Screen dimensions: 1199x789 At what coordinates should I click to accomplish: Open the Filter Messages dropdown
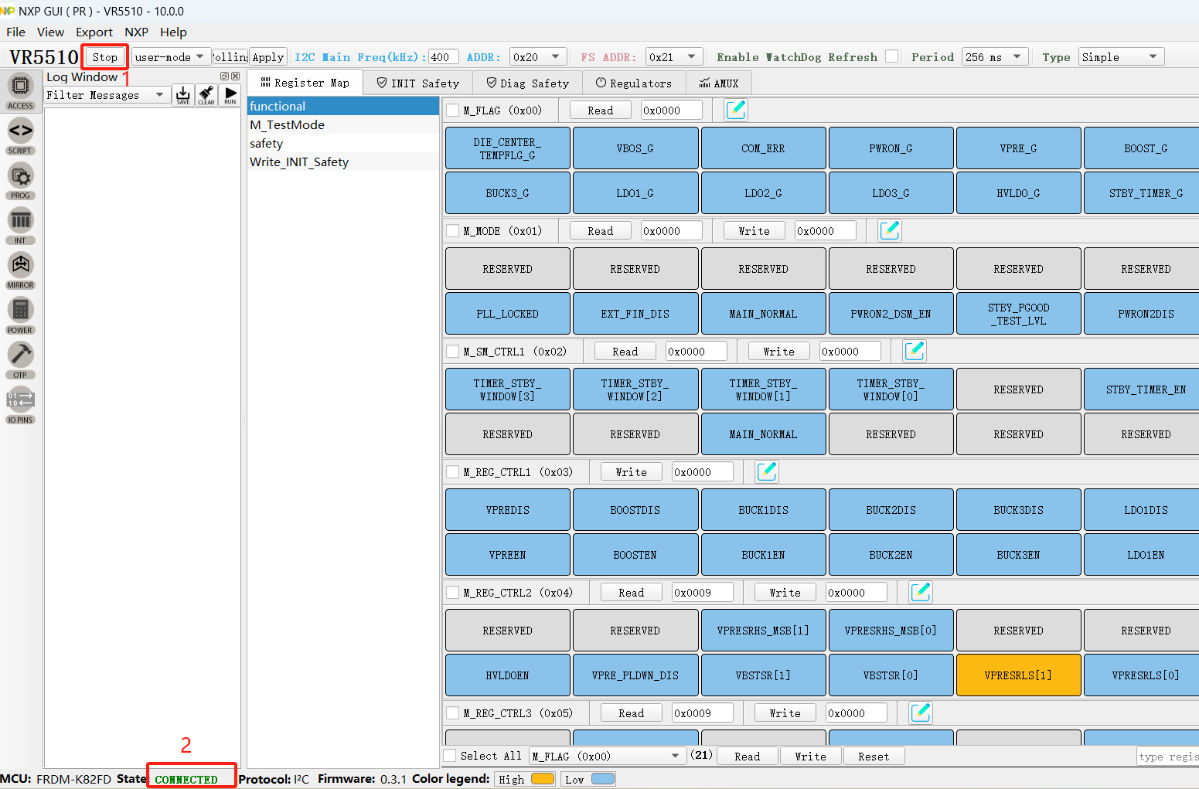point(107,95)
